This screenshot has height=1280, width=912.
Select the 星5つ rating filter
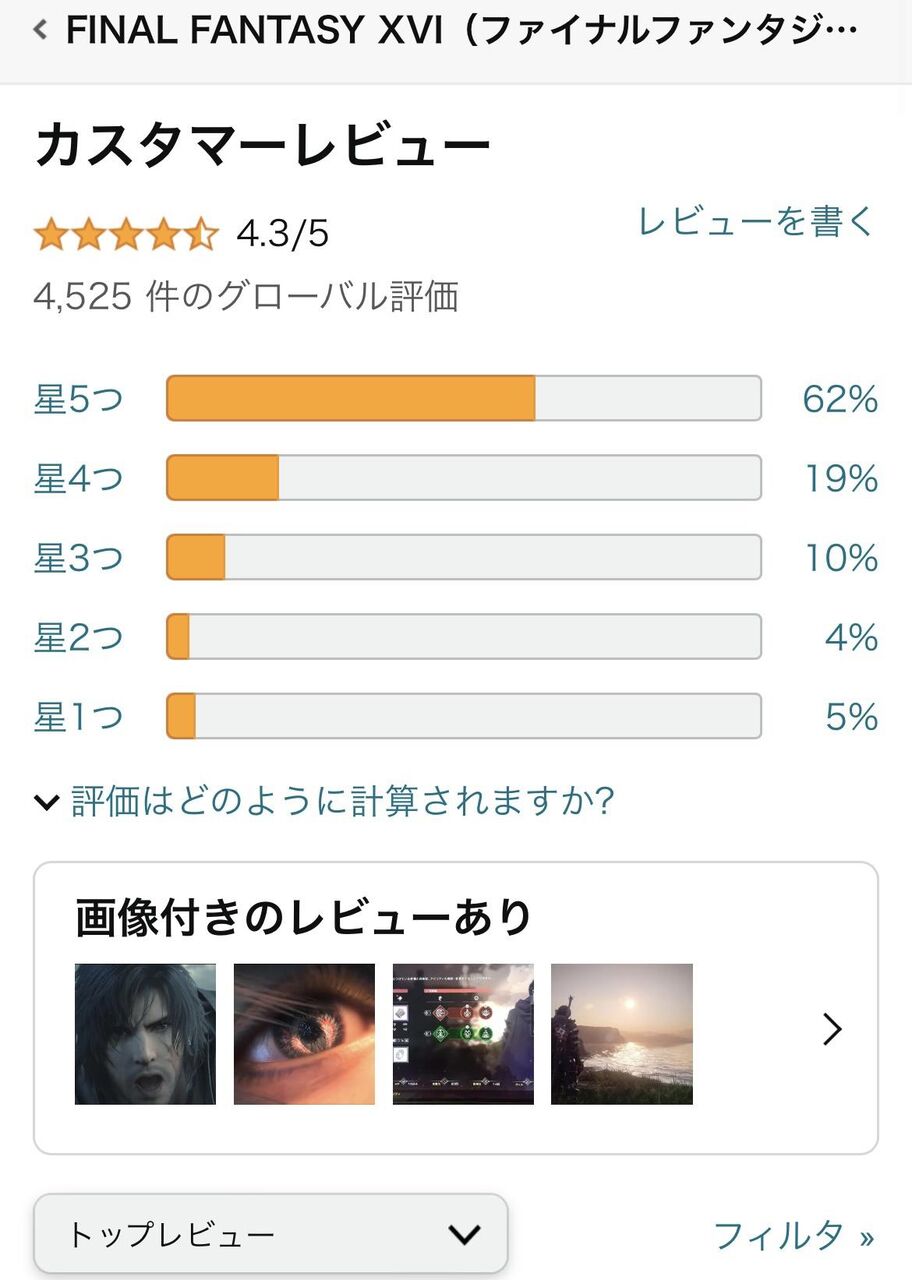78,399
